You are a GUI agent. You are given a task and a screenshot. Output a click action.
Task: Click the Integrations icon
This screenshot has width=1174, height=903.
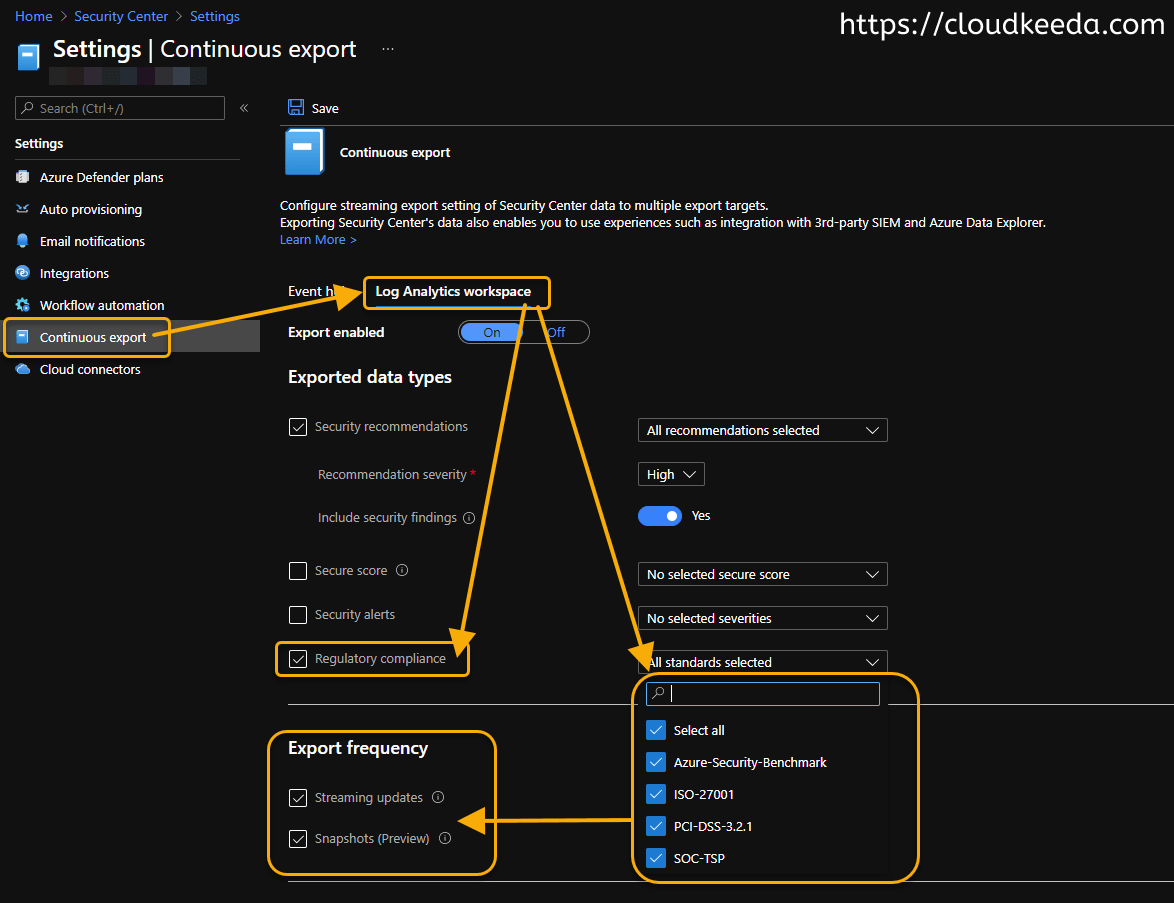pyautogui.click(x=22, y=273)
